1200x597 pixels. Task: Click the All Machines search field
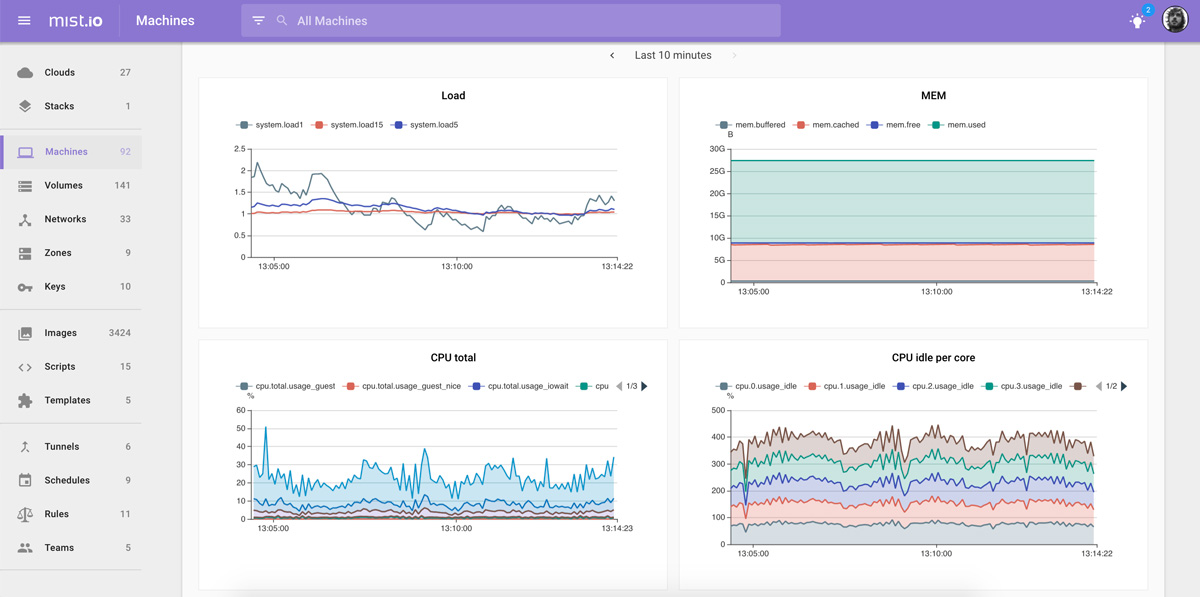click(x=400, y=20)
